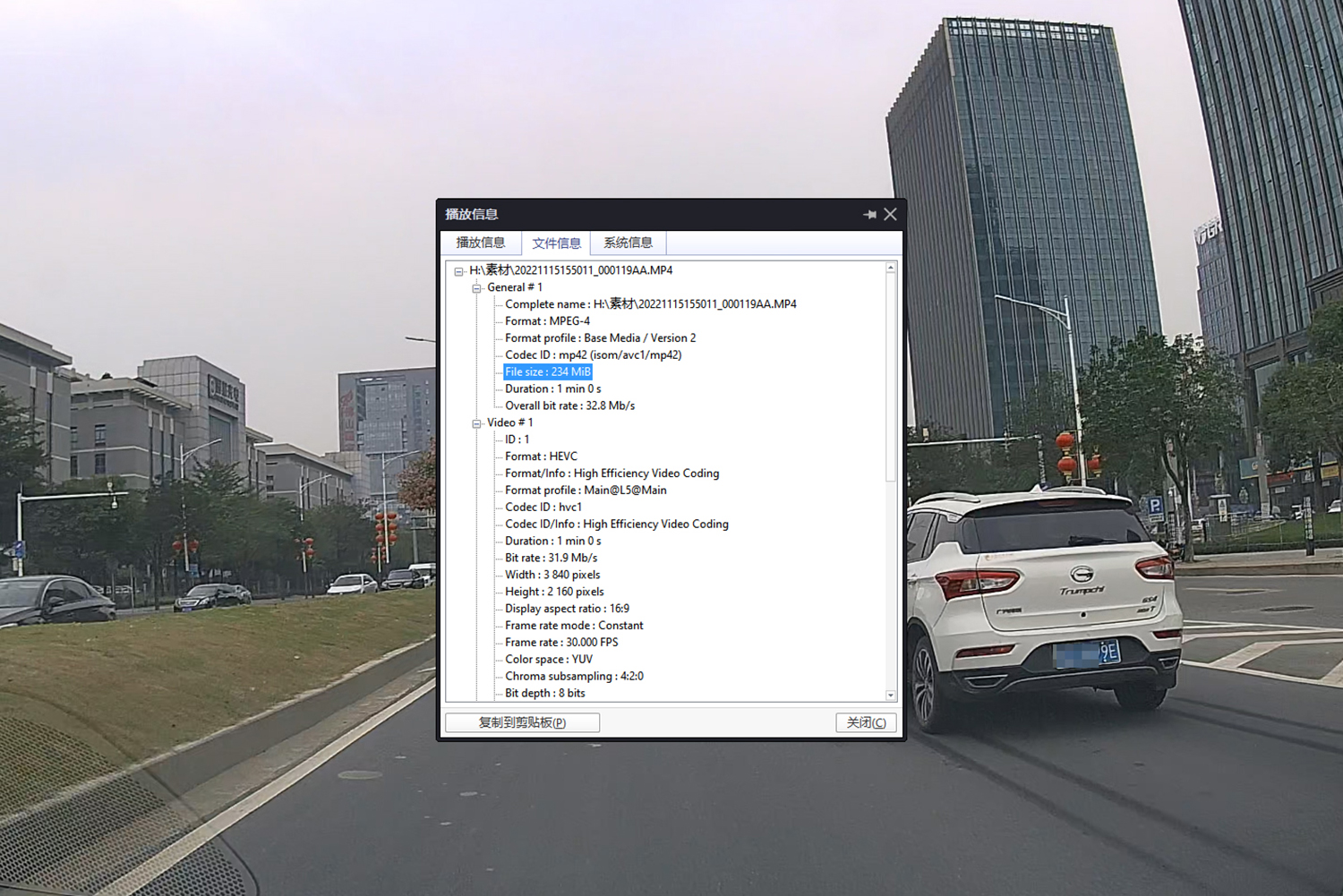Select Frame rate : 30.000 FPS row

pos(561,643)
